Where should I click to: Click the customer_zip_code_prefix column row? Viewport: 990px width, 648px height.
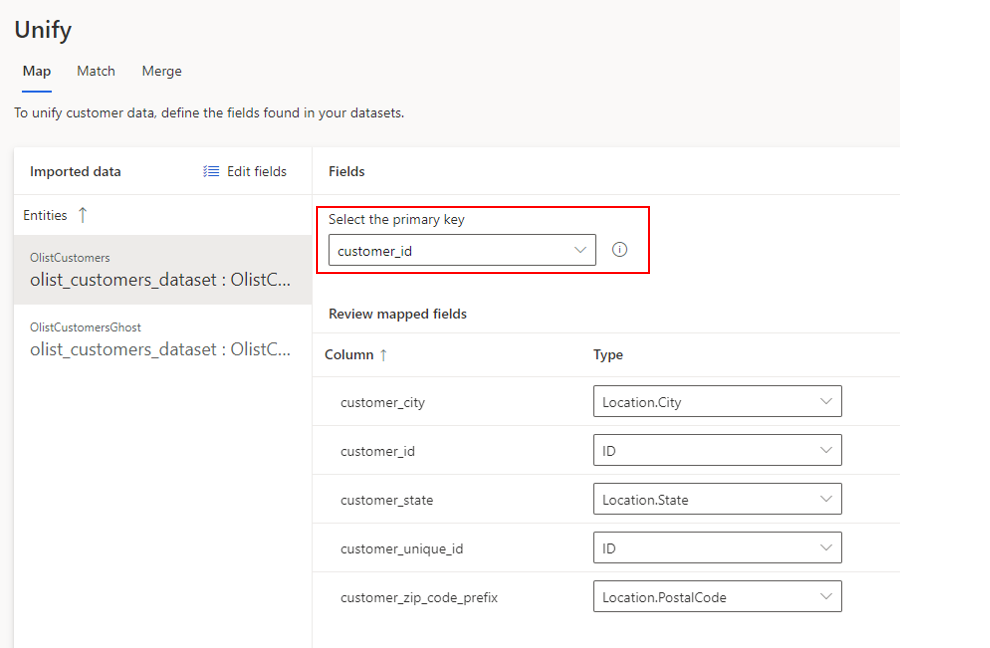(x=419, y=598)
